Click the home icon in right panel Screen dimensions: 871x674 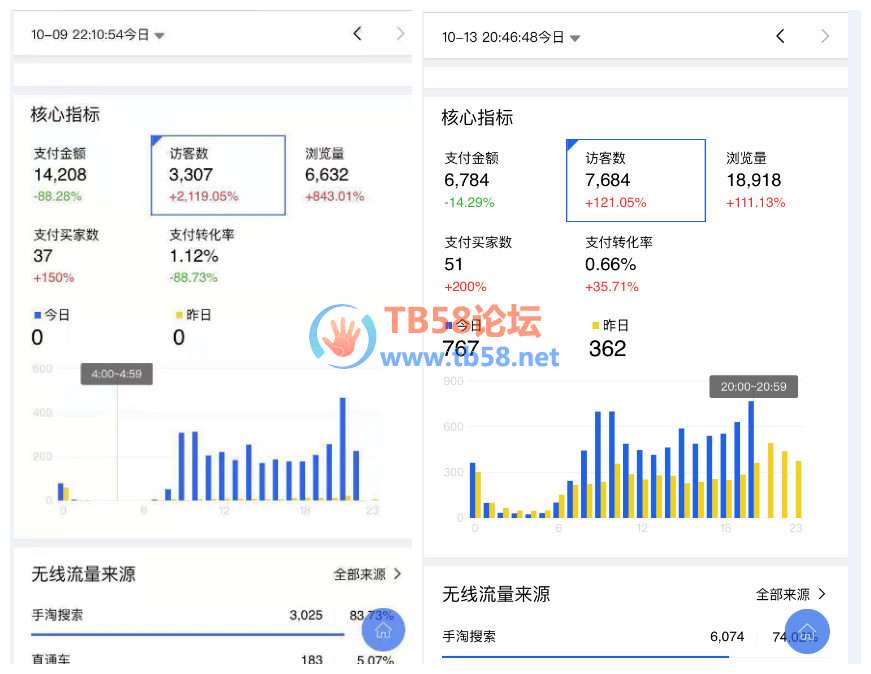(x=807, y=631)
